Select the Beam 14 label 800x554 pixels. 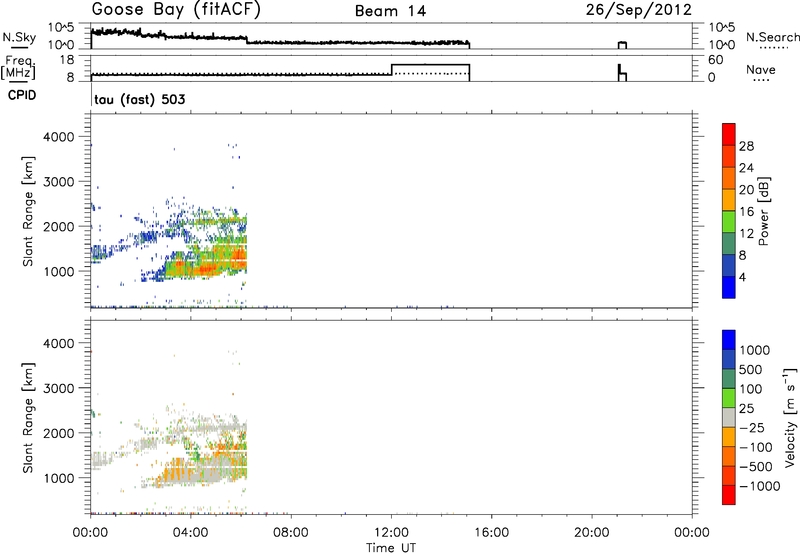pos(390,11)
